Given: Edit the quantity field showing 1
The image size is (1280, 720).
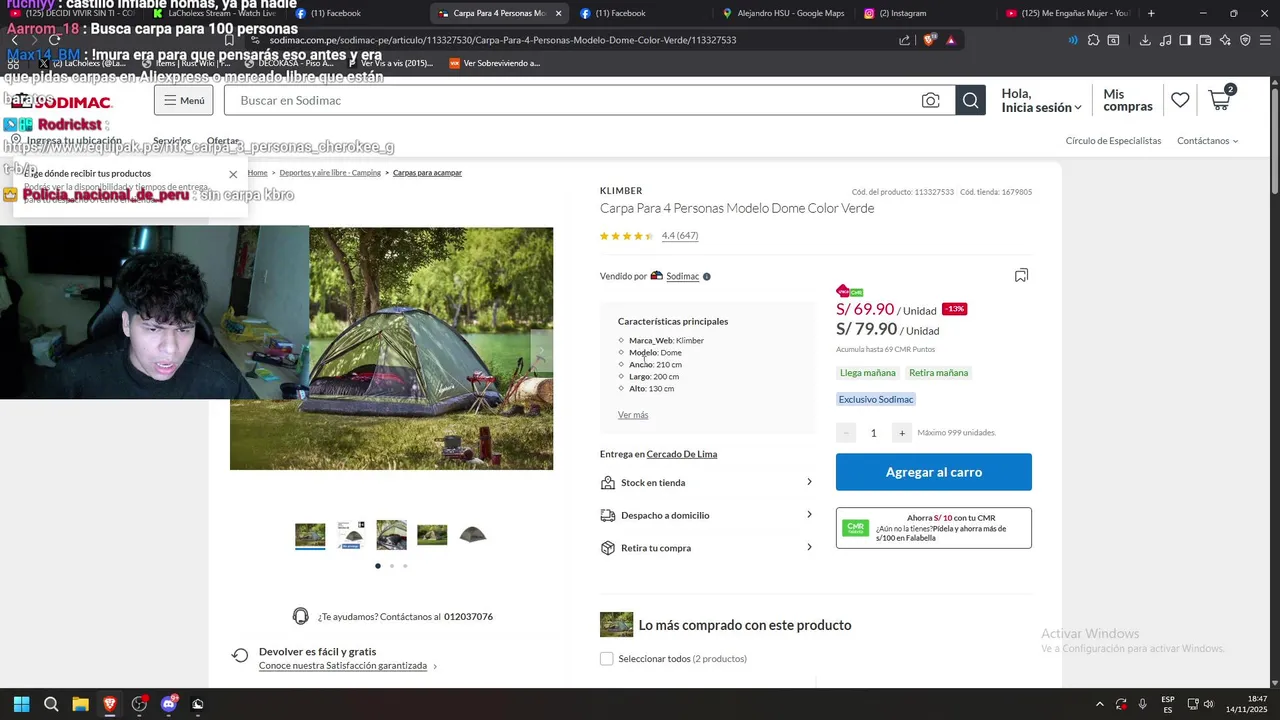Looking at the screenshot, I should [x=873, y=433].
